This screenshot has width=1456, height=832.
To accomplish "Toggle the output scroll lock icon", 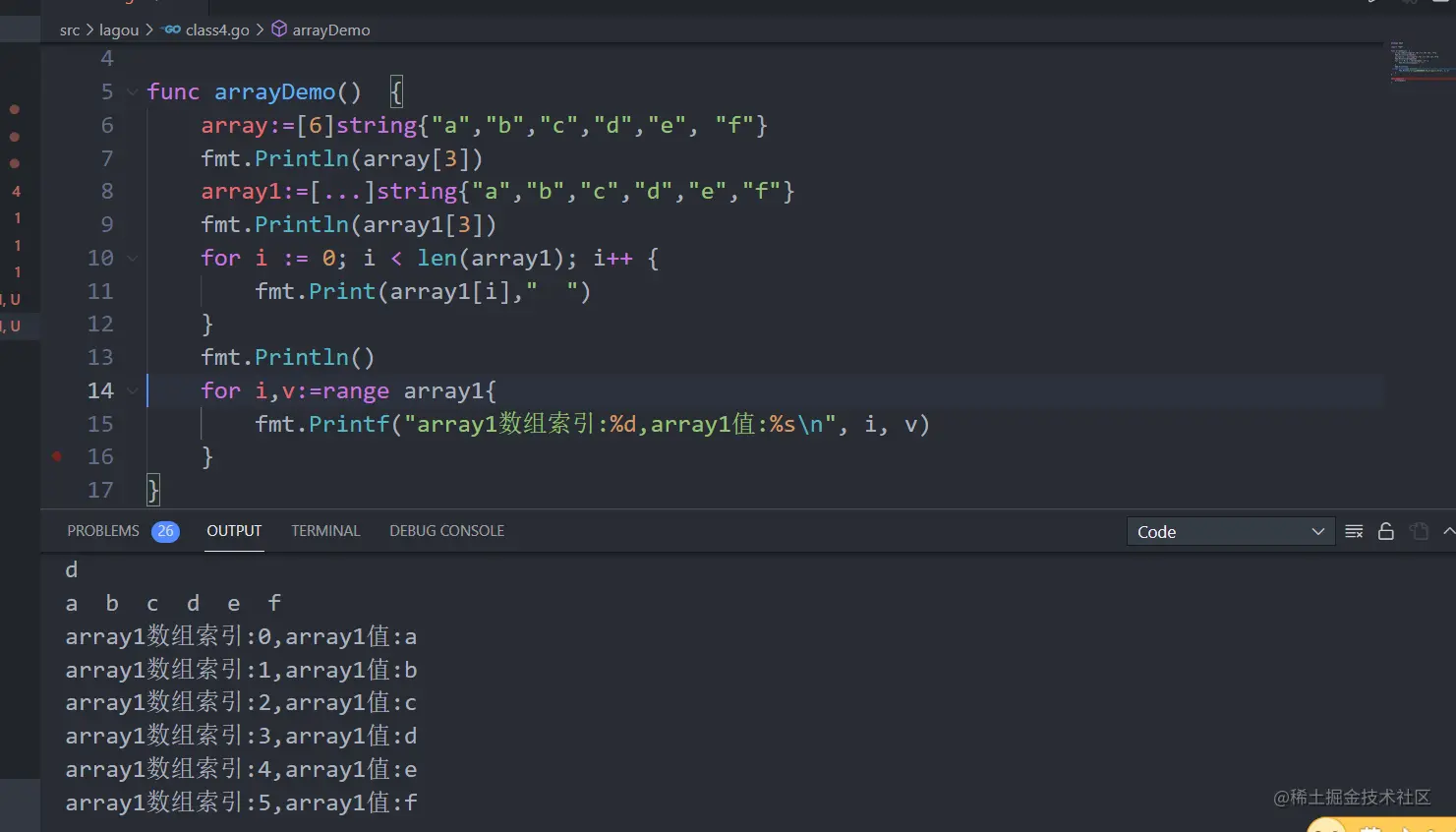I will click(x=1386, y=531).
